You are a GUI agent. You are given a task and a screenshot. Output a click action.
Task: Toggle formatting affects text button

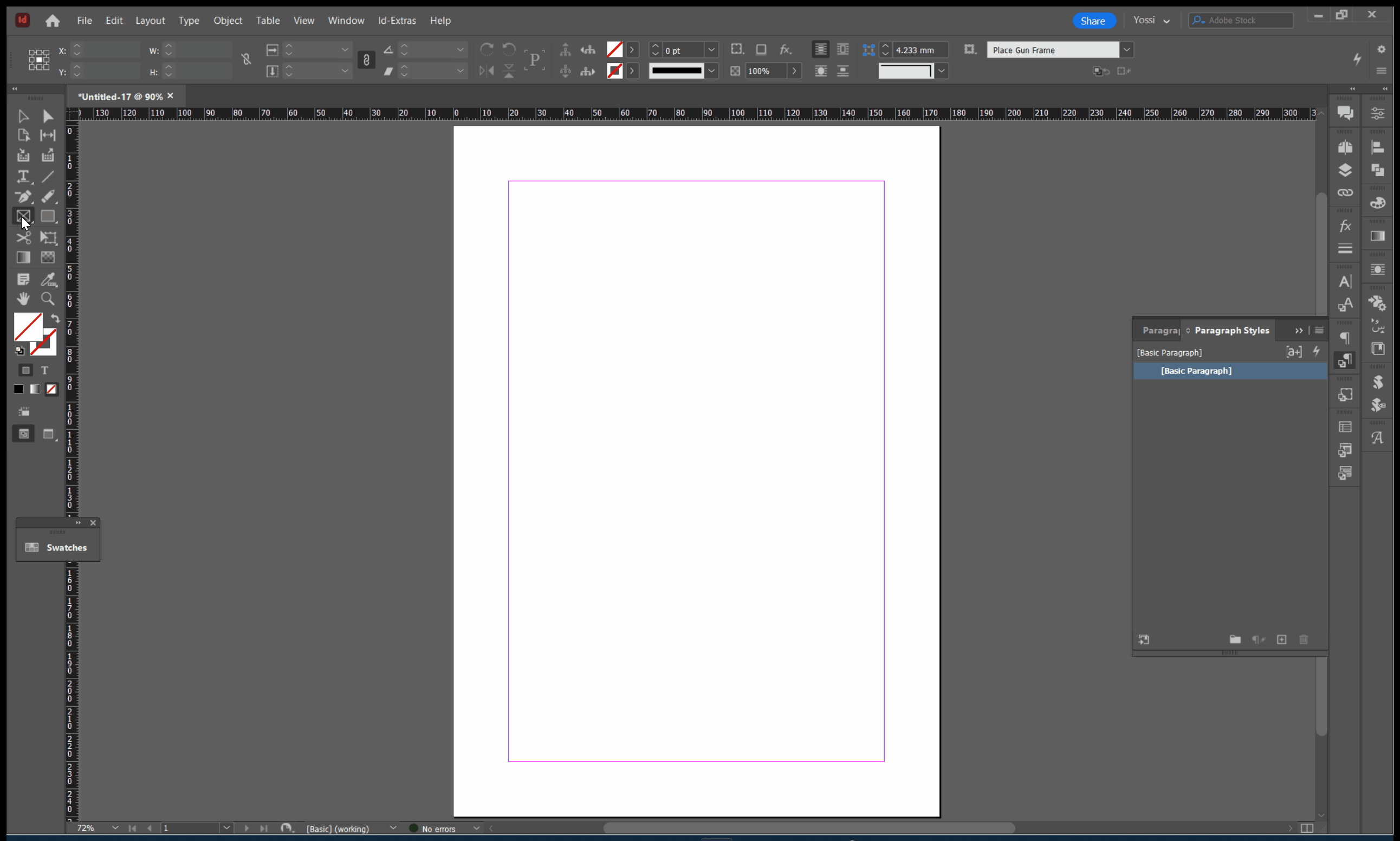44,370
